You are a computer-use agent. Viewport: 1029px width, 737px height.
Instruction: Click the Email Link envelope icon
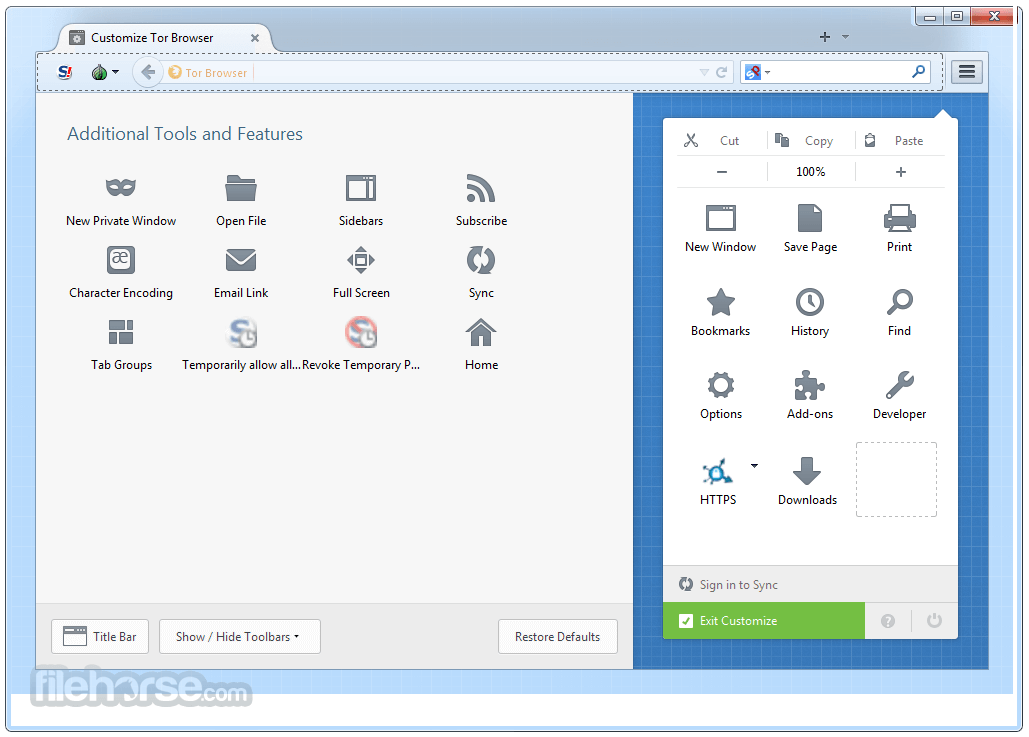click(241, 260)
